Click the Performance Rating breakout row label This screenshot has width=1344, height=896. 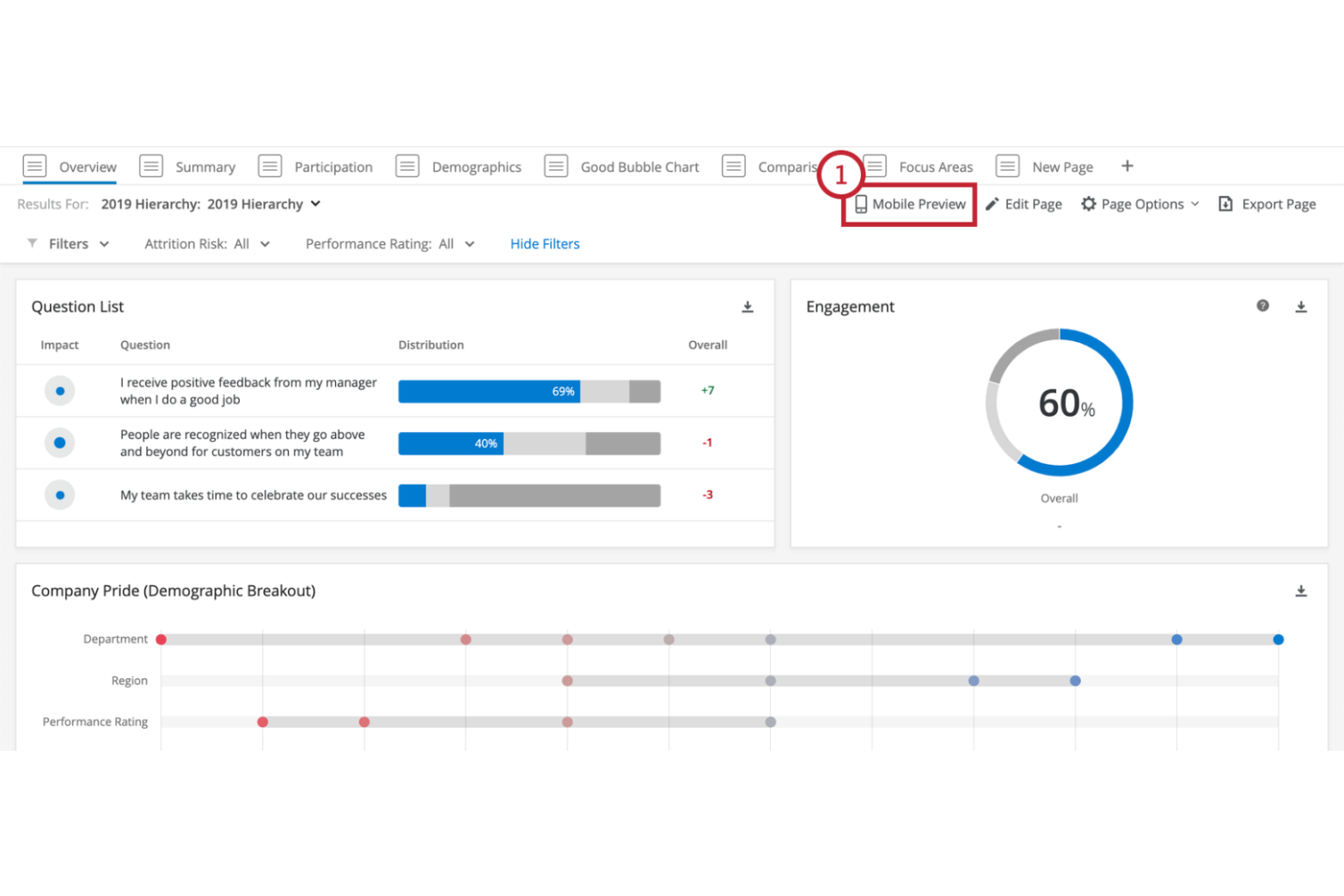[95, 722]
